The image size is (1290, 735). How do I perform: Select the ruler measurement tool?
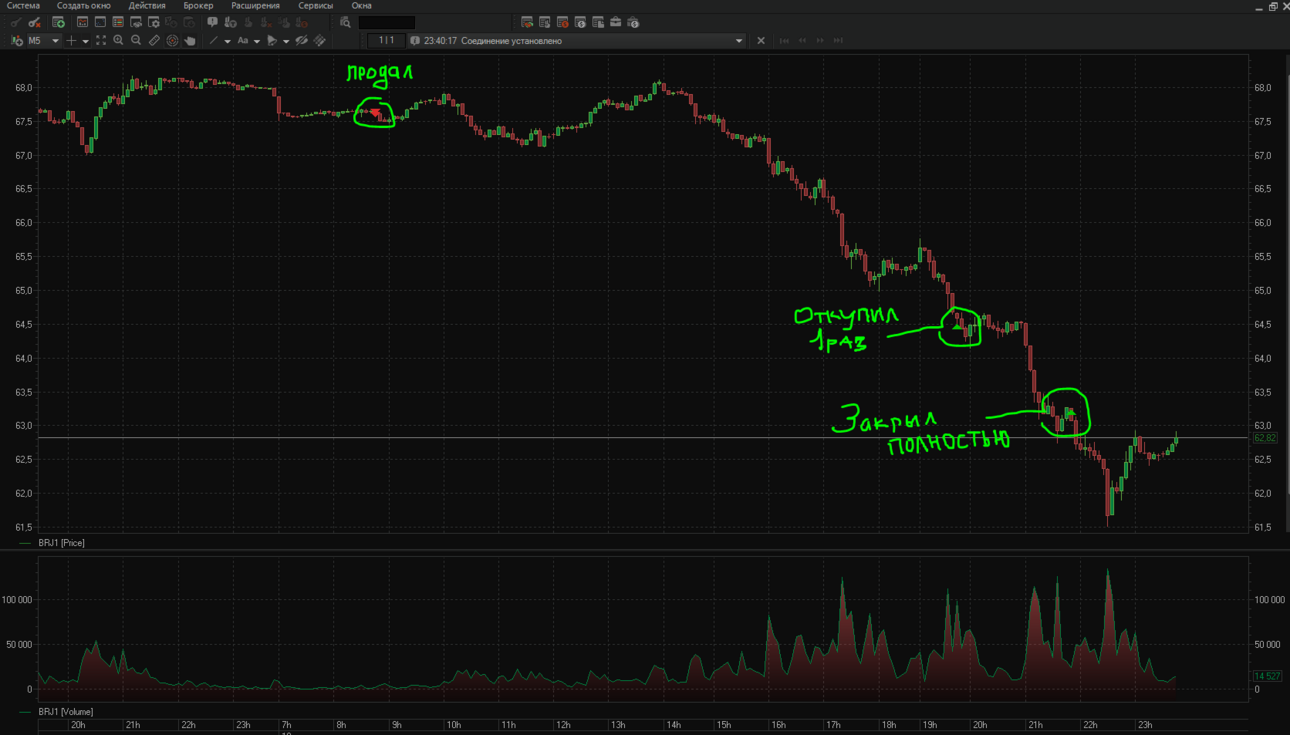[x=154, y=41]
